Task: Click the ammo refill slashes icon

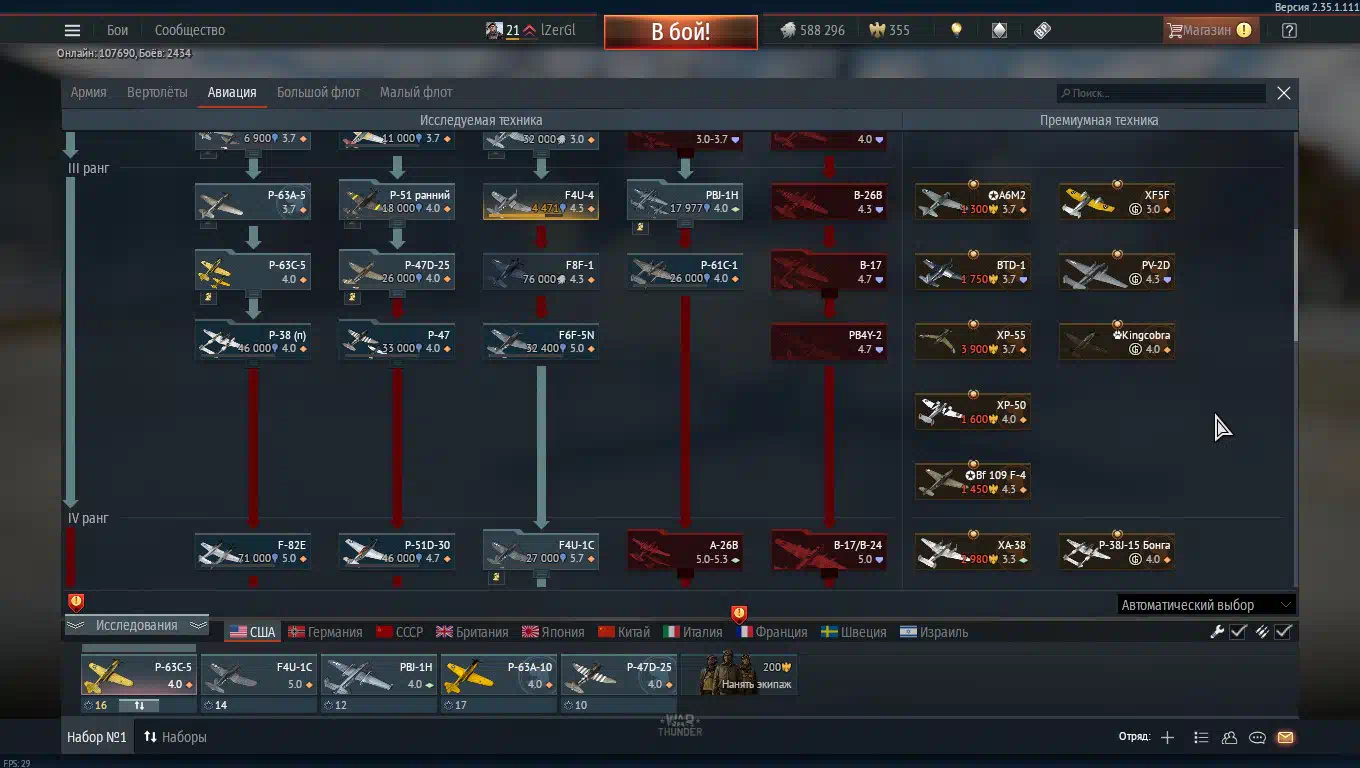Action: [1262, 631]
